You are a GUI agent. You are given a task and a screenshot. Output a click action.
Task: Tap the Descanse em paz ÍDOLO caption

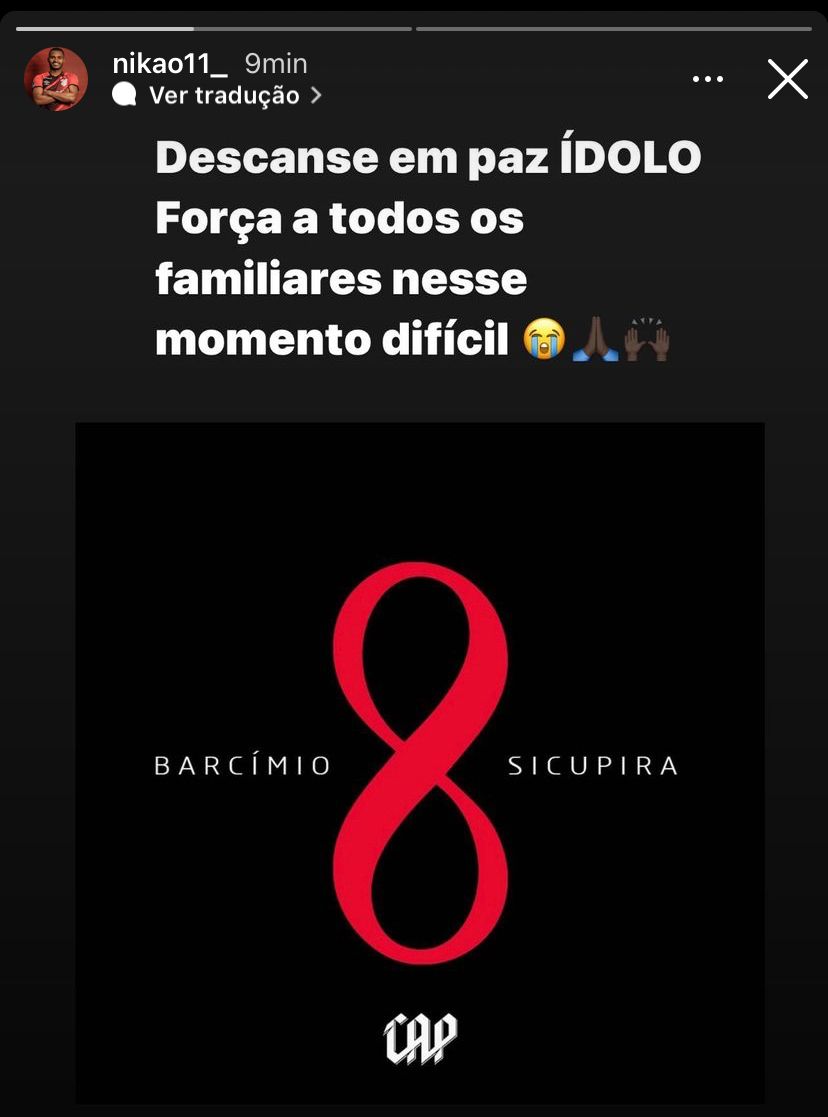coord(428,158)
